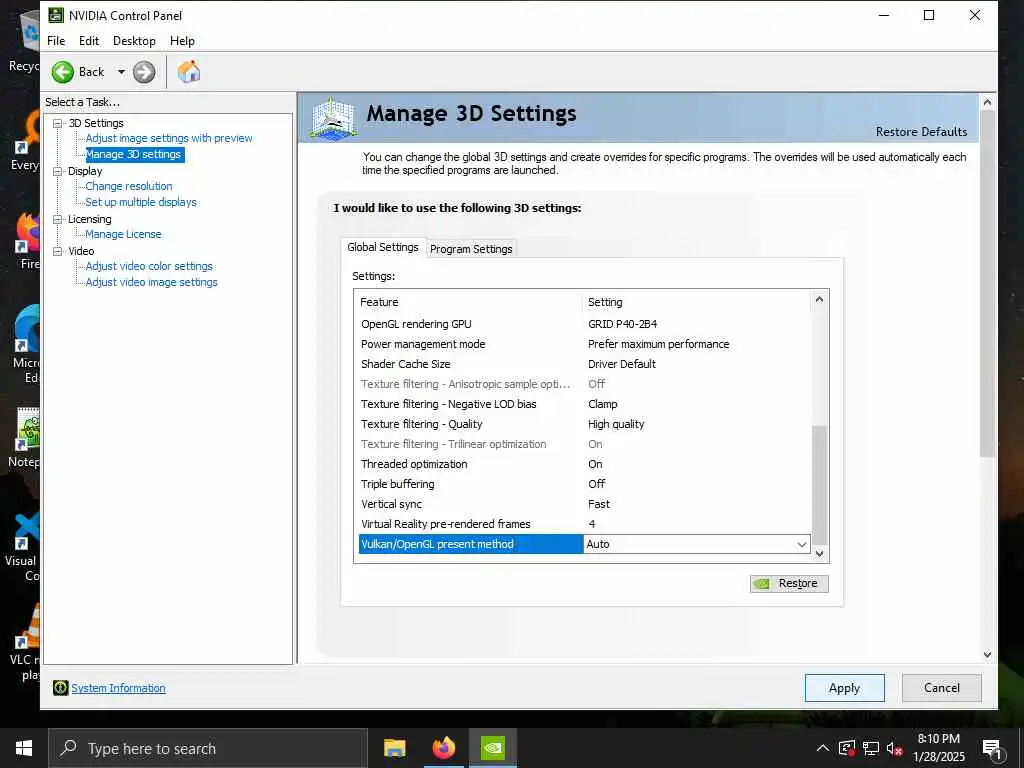Select Virtual Reality pre-rendered frames row

(x=584, y=524)
